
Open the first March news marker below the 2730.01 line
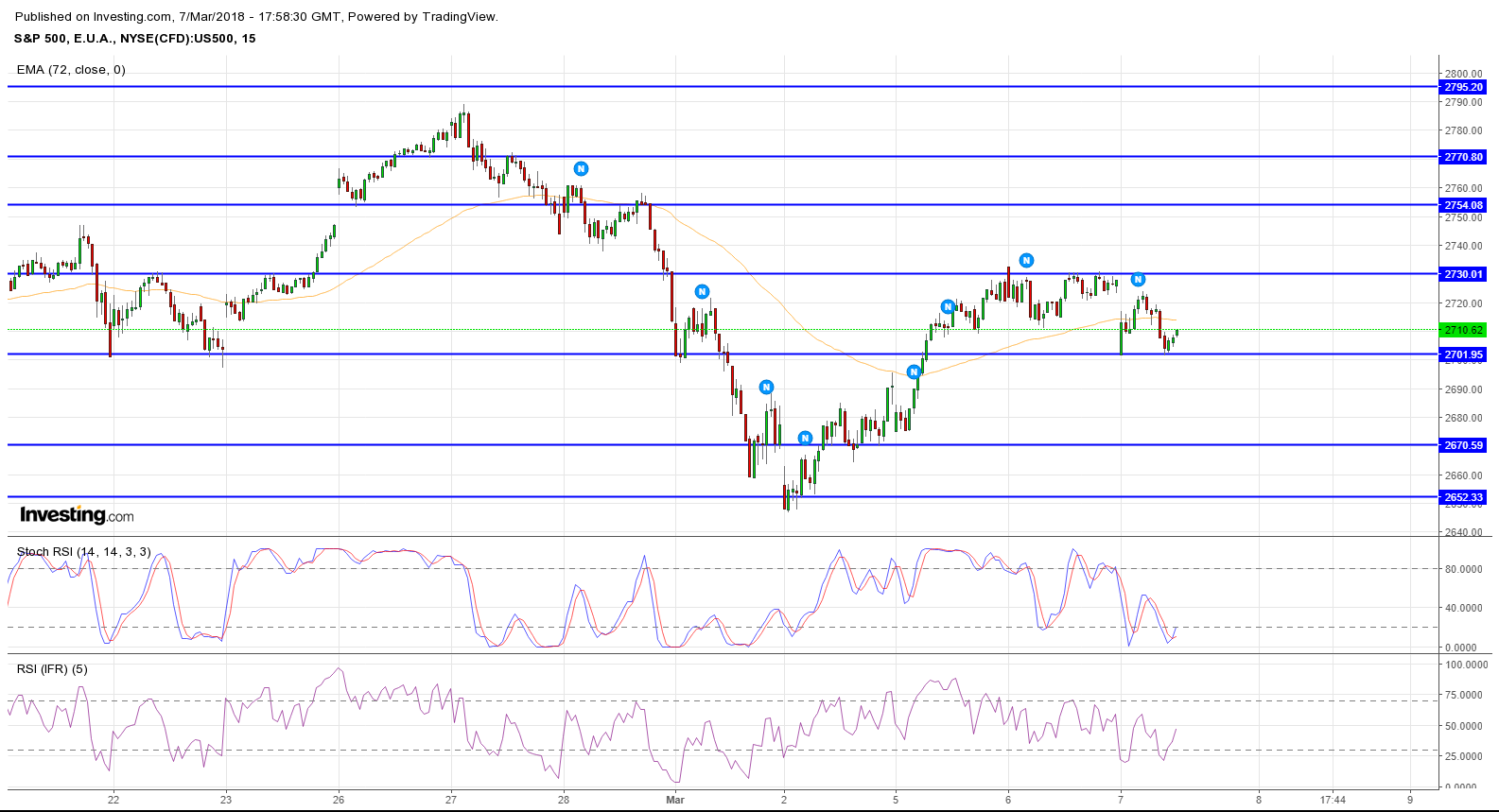click(702, 292)
